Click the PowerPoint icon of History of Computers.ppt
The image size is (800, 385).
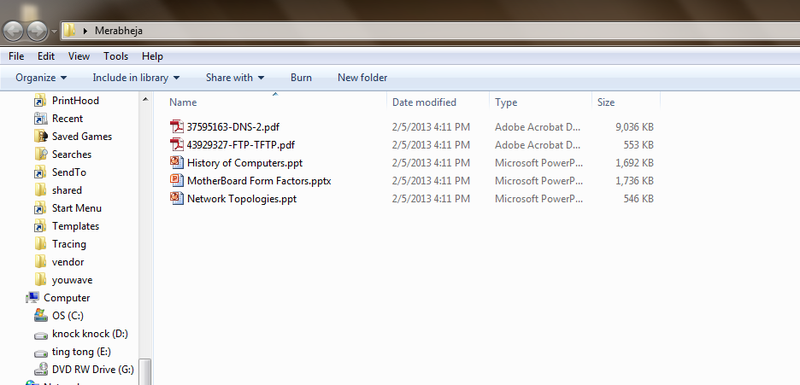coord(177,162)
